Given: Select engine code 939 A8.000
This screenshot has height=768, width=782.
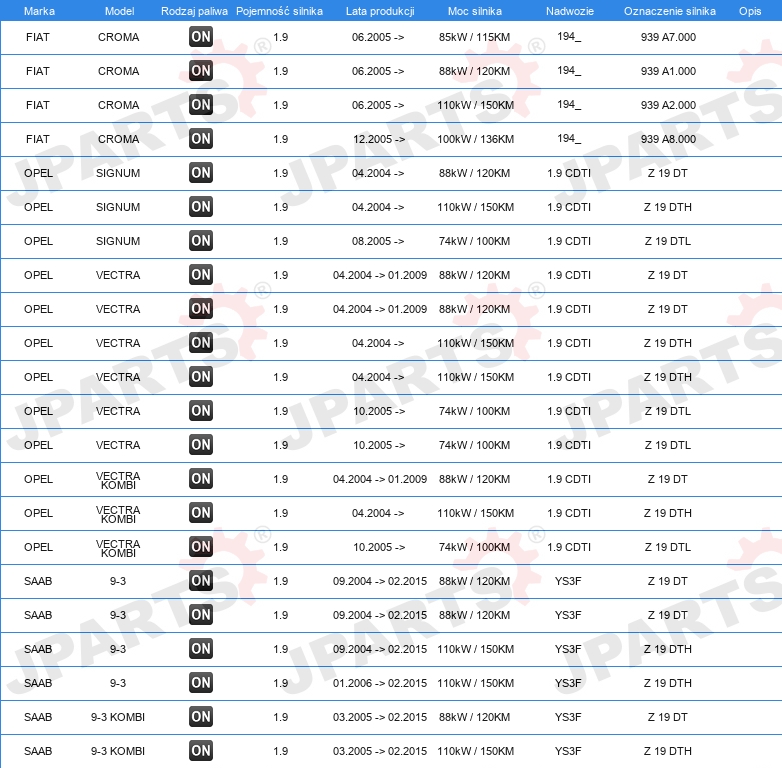Looking at the screenshot, I should pyautogui.click(x=668, y=139).
